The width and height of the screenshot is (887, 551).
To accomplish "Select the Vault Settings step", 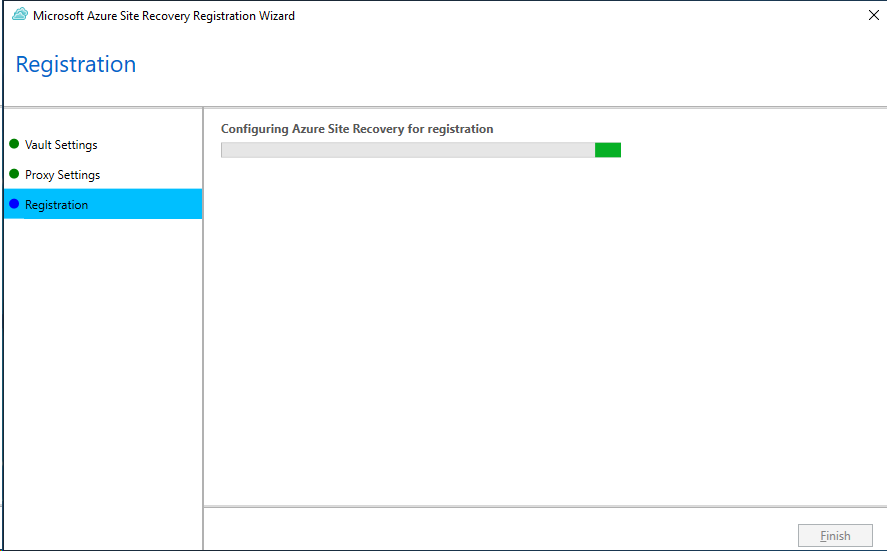I will pyautogui.click(x=61, y=145).
